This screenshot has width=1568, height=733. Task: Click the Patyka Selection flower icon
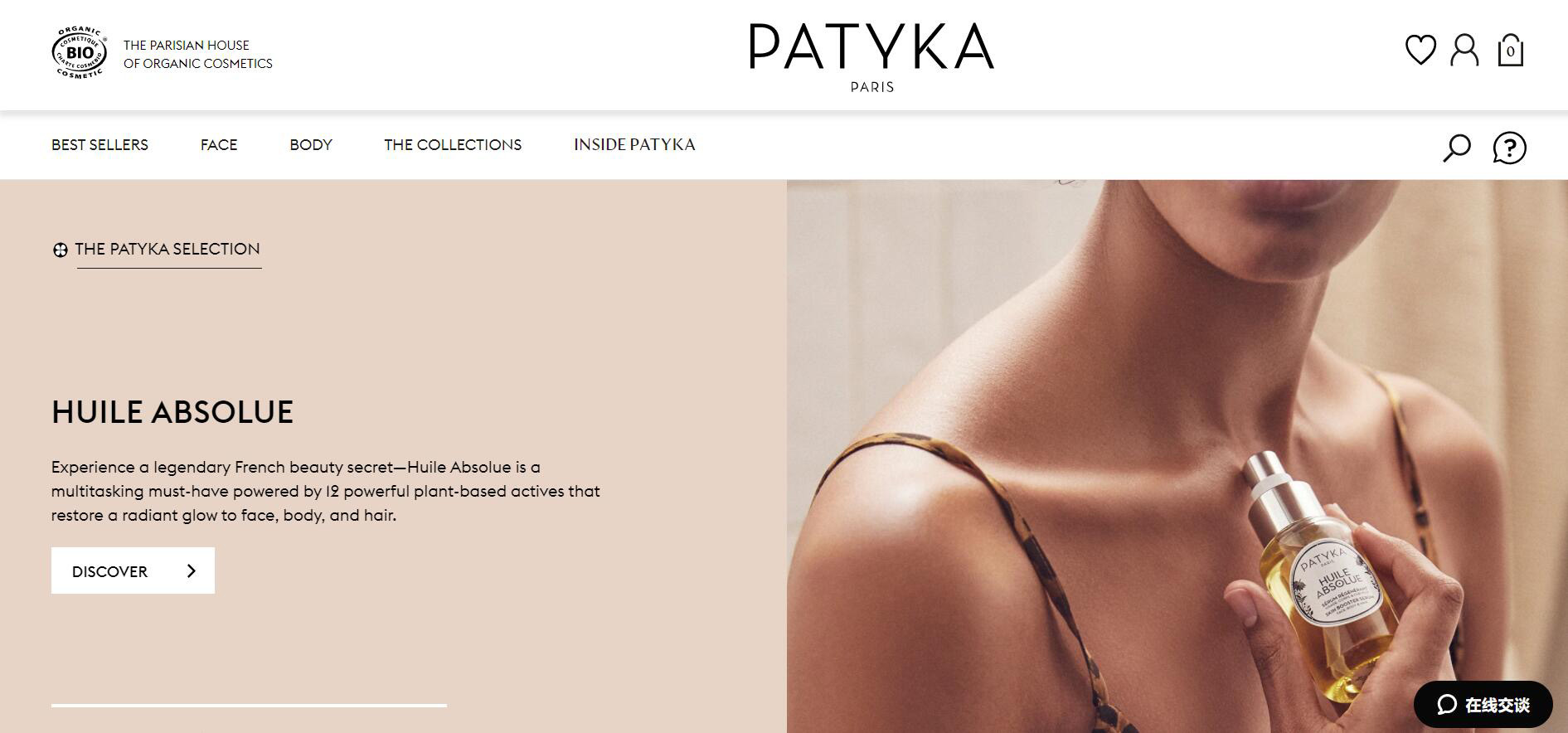coord(60,250)
